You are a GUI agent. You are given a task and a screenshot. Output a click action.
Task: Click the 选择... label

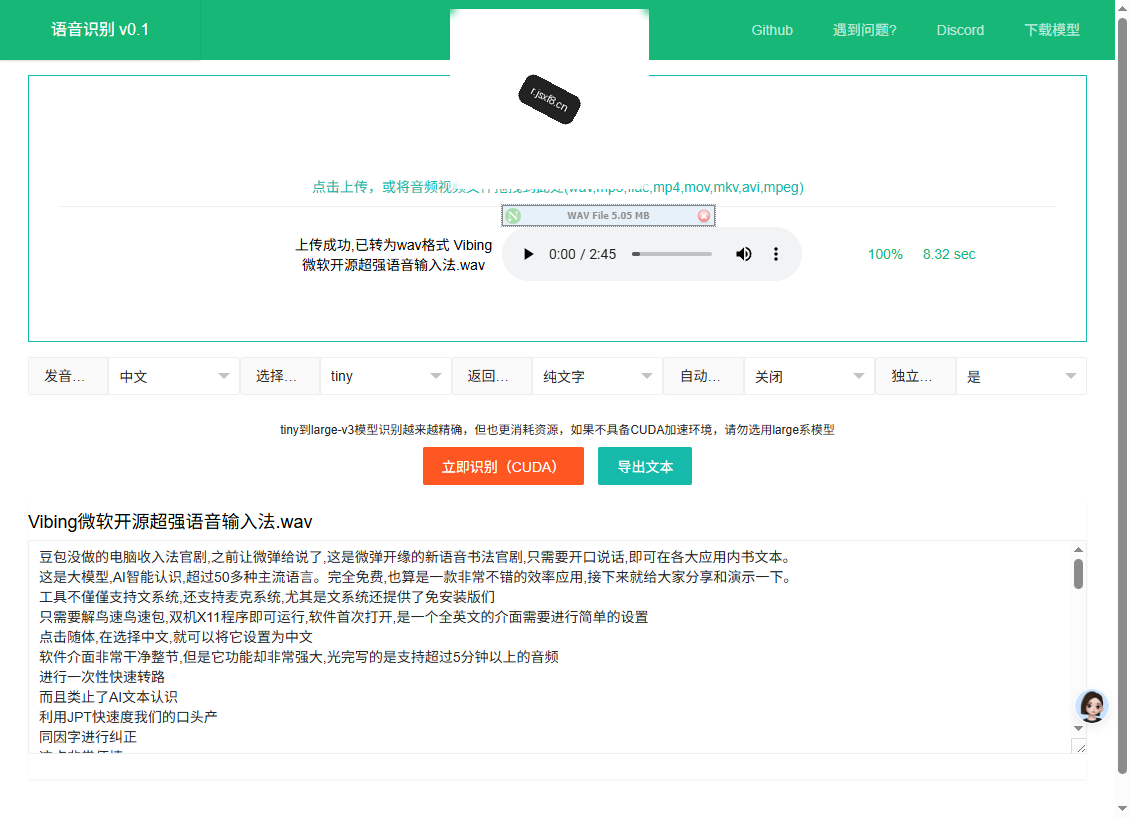pyautogui.click(x=280, y=376)
